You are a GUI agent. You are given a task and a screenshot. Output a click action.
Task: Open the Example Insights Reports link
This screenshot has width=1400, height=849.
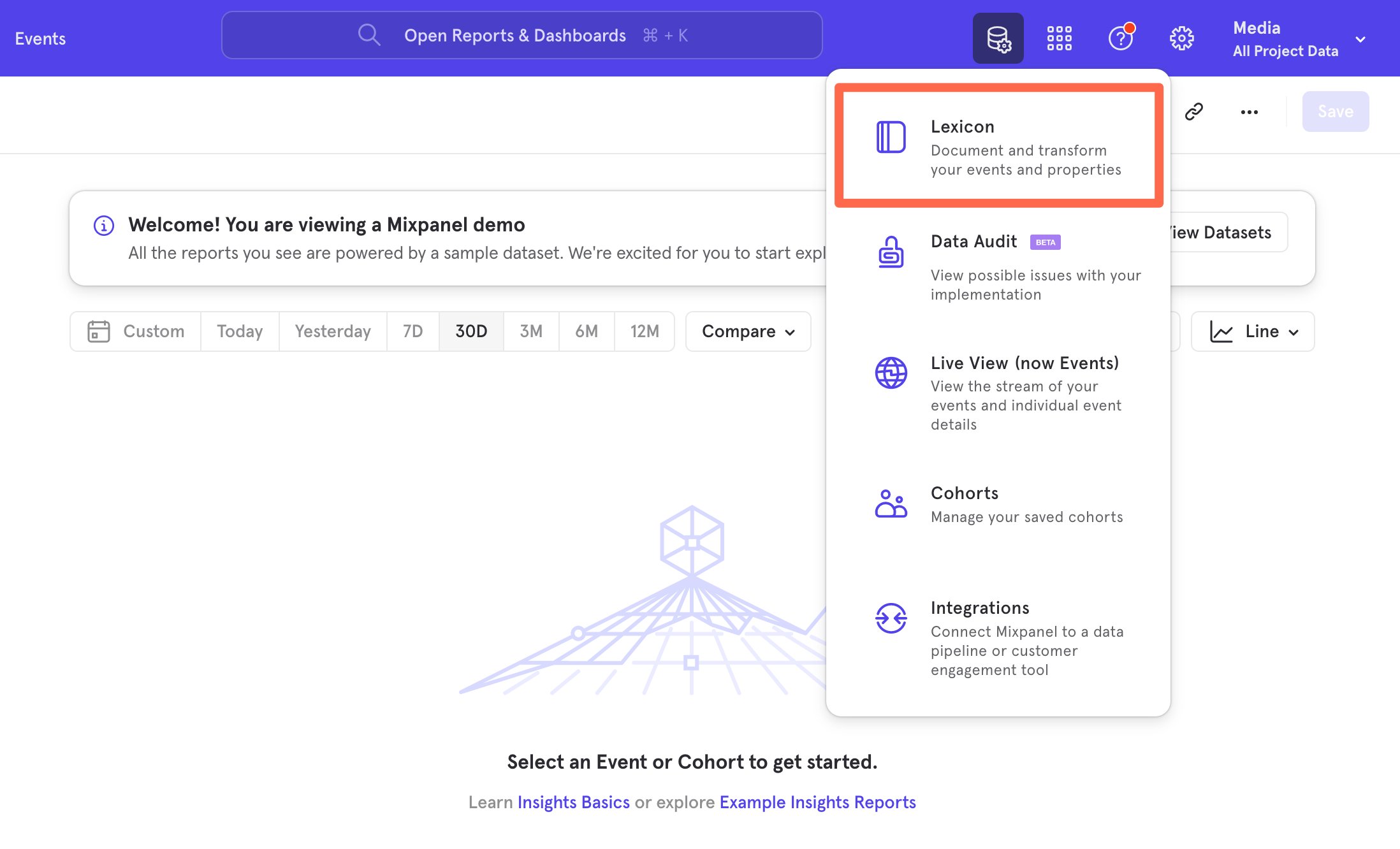tap(817, 802)
